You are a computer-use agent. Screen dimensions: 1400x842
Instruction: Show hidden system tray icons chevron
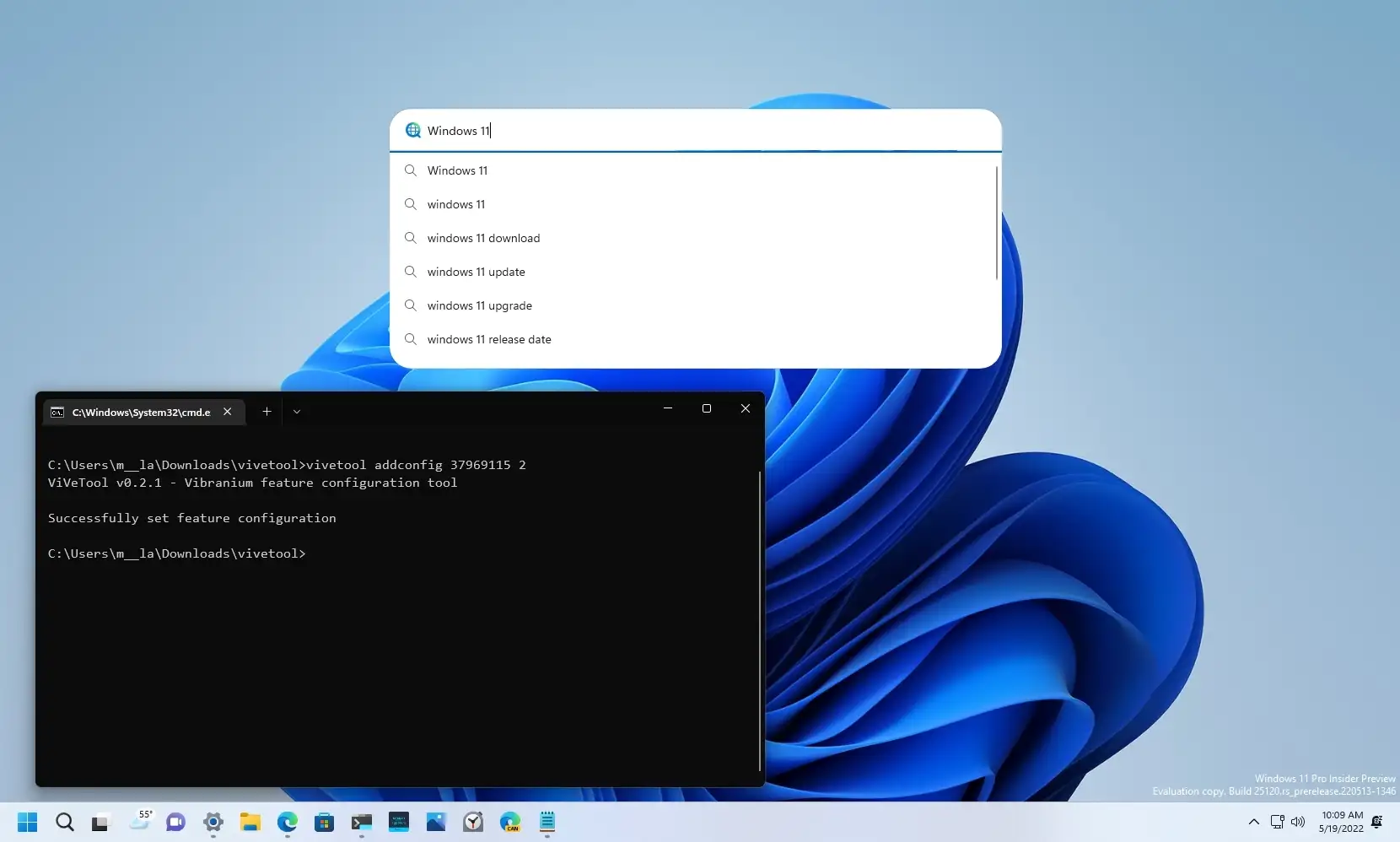(x=1254, y=822)
